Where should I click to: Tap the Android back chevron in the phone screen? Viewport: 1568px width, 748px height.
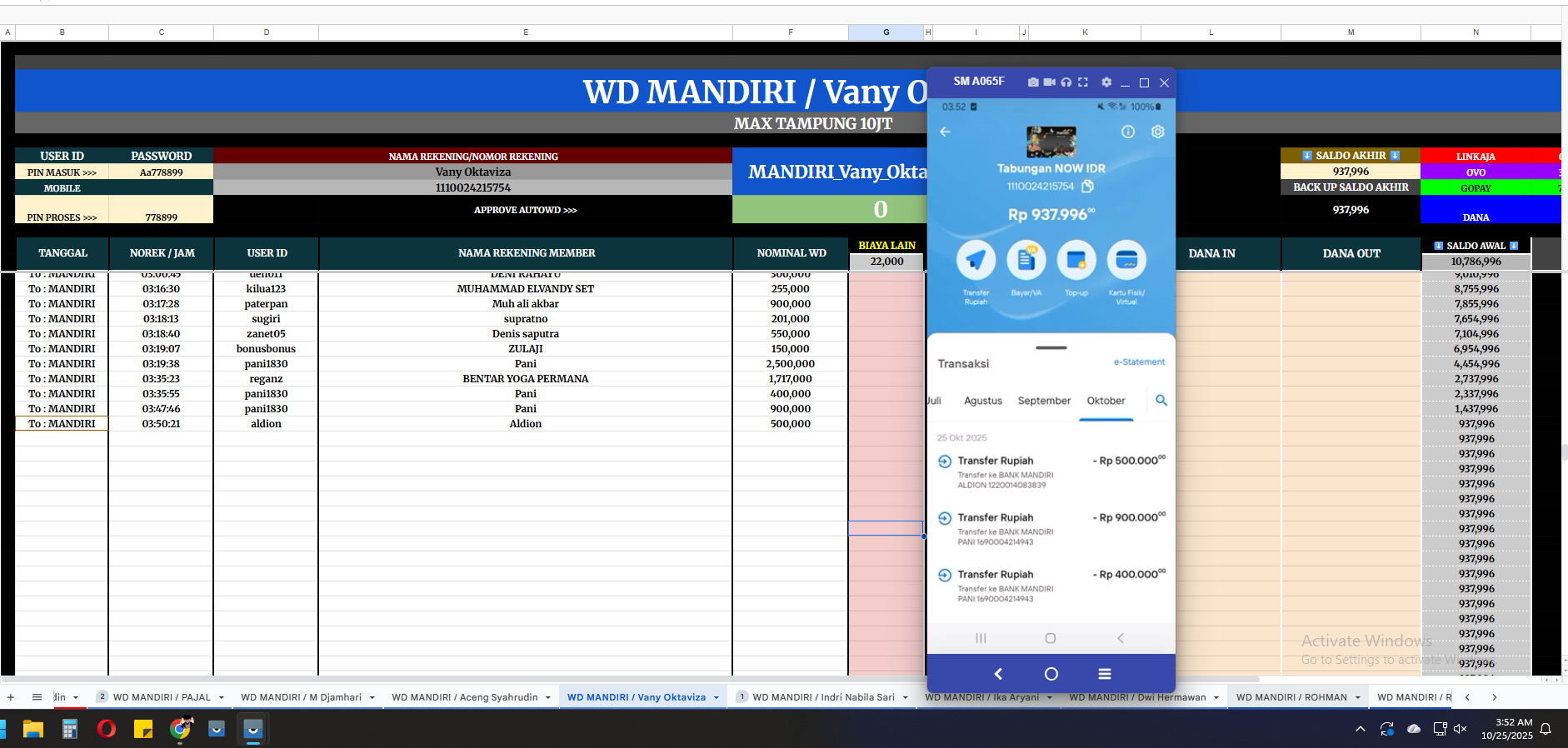[1121, 638]
